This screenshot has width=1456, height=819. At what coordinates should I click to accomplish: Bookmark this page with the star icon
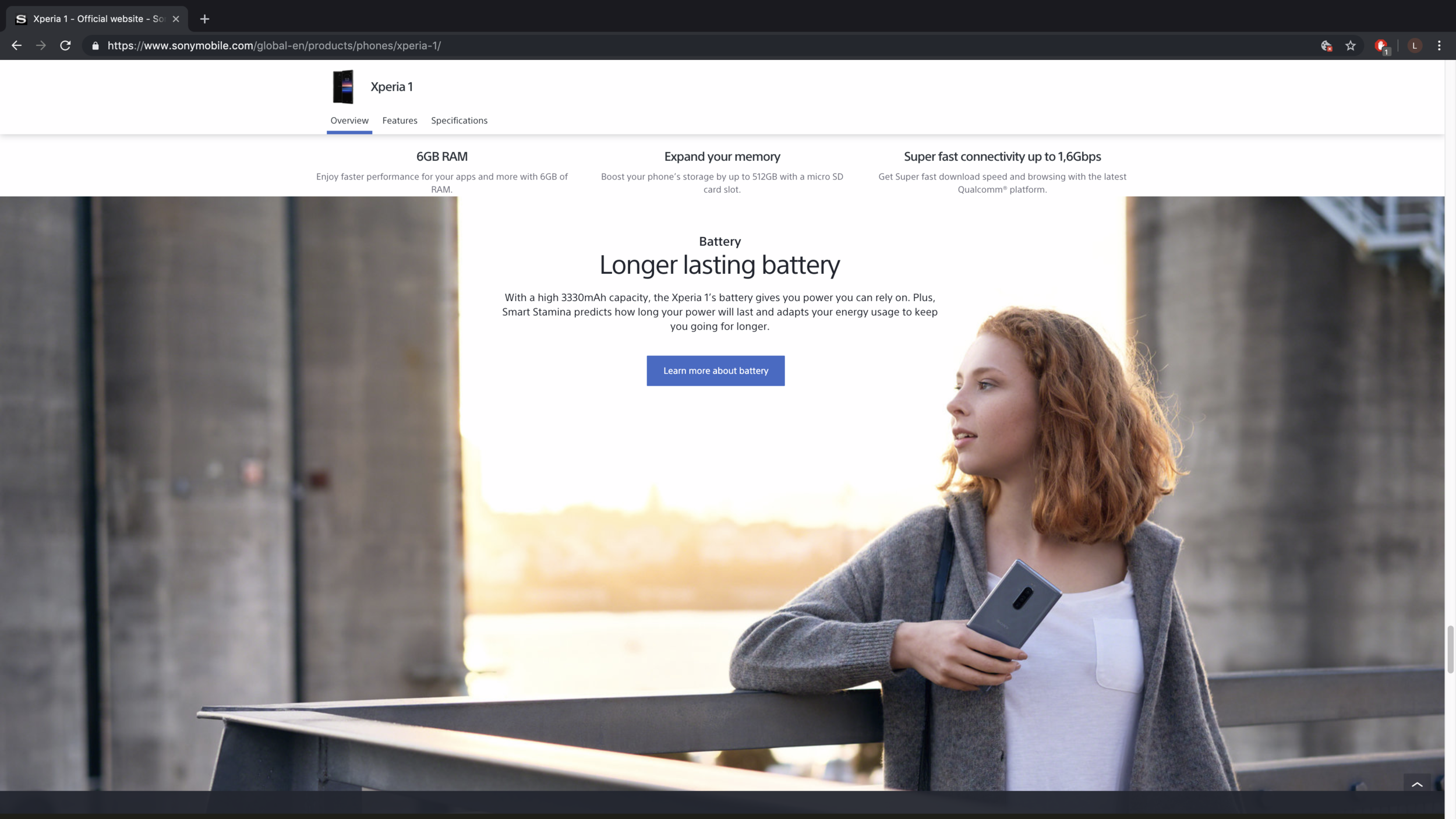[1351, 45]
